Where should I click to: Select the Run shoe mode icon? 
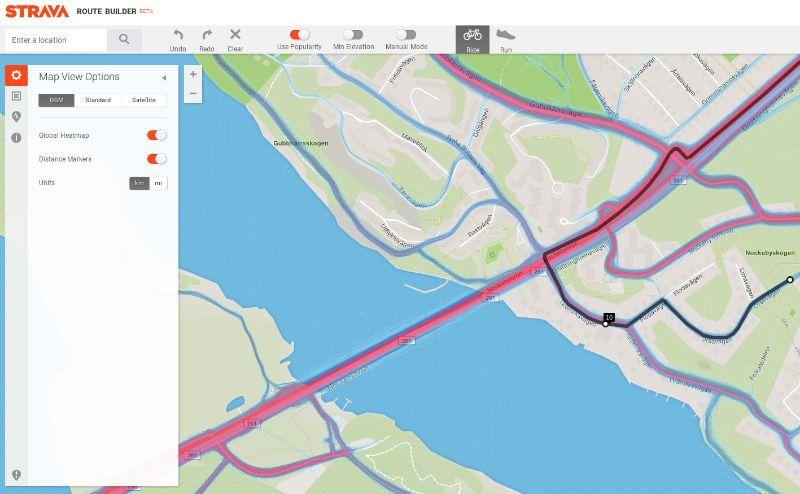[506, 35]
